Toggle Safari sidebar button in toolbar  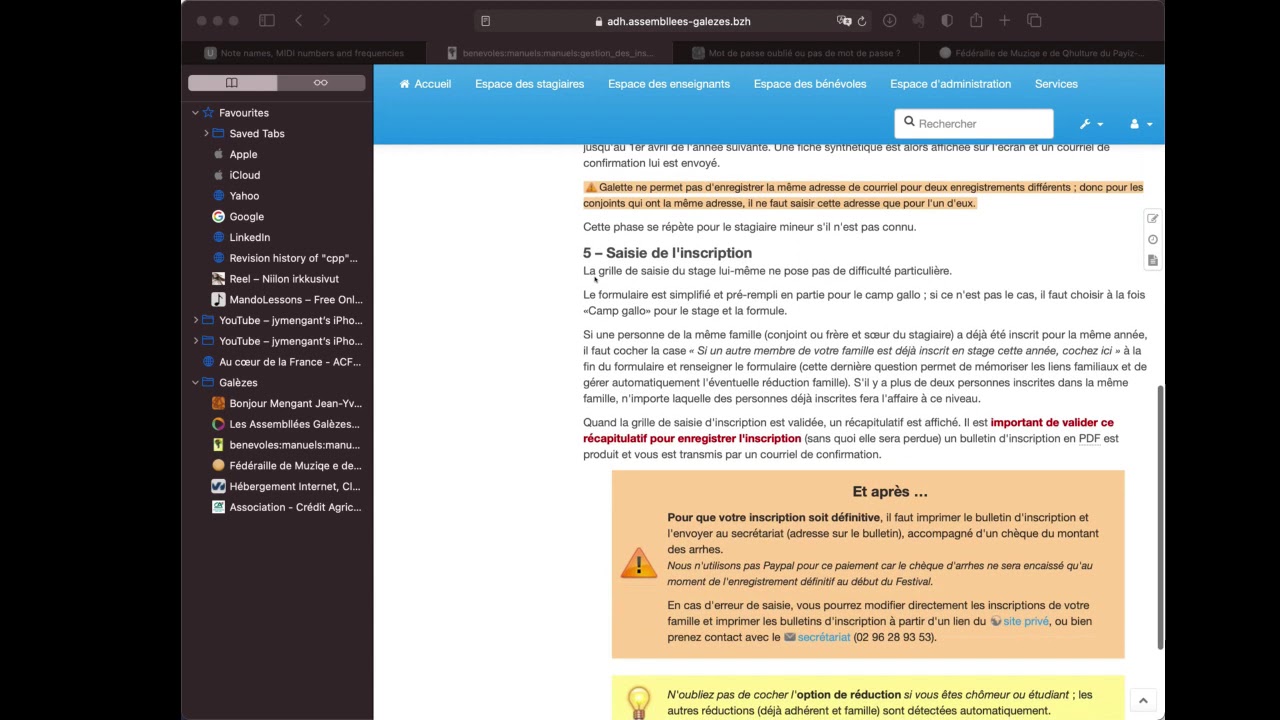pyautogui.click(x=267, y=21)
